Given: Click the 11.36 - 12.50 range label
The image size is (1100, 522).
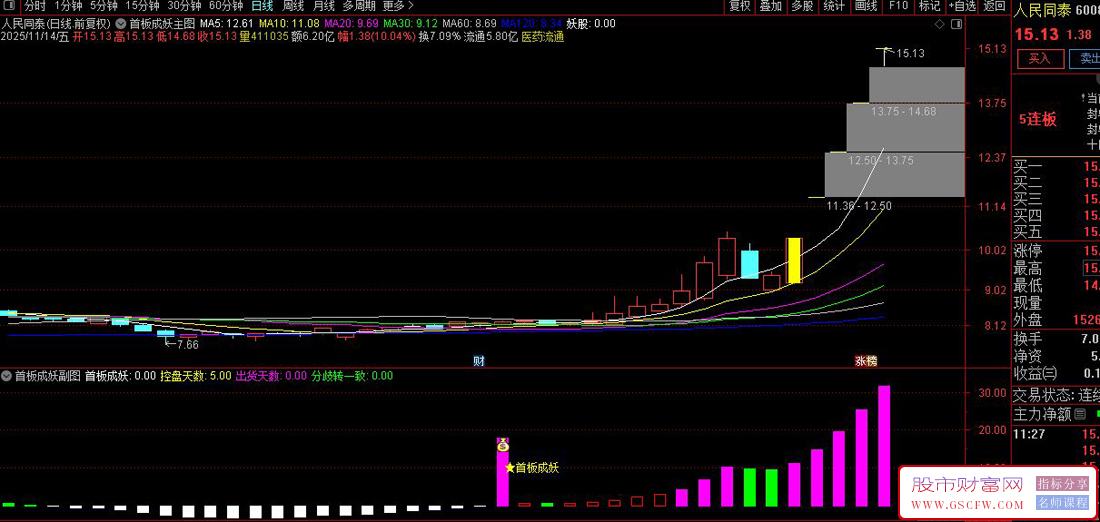Looking at the screenshot, I should (x=859, y=206).
